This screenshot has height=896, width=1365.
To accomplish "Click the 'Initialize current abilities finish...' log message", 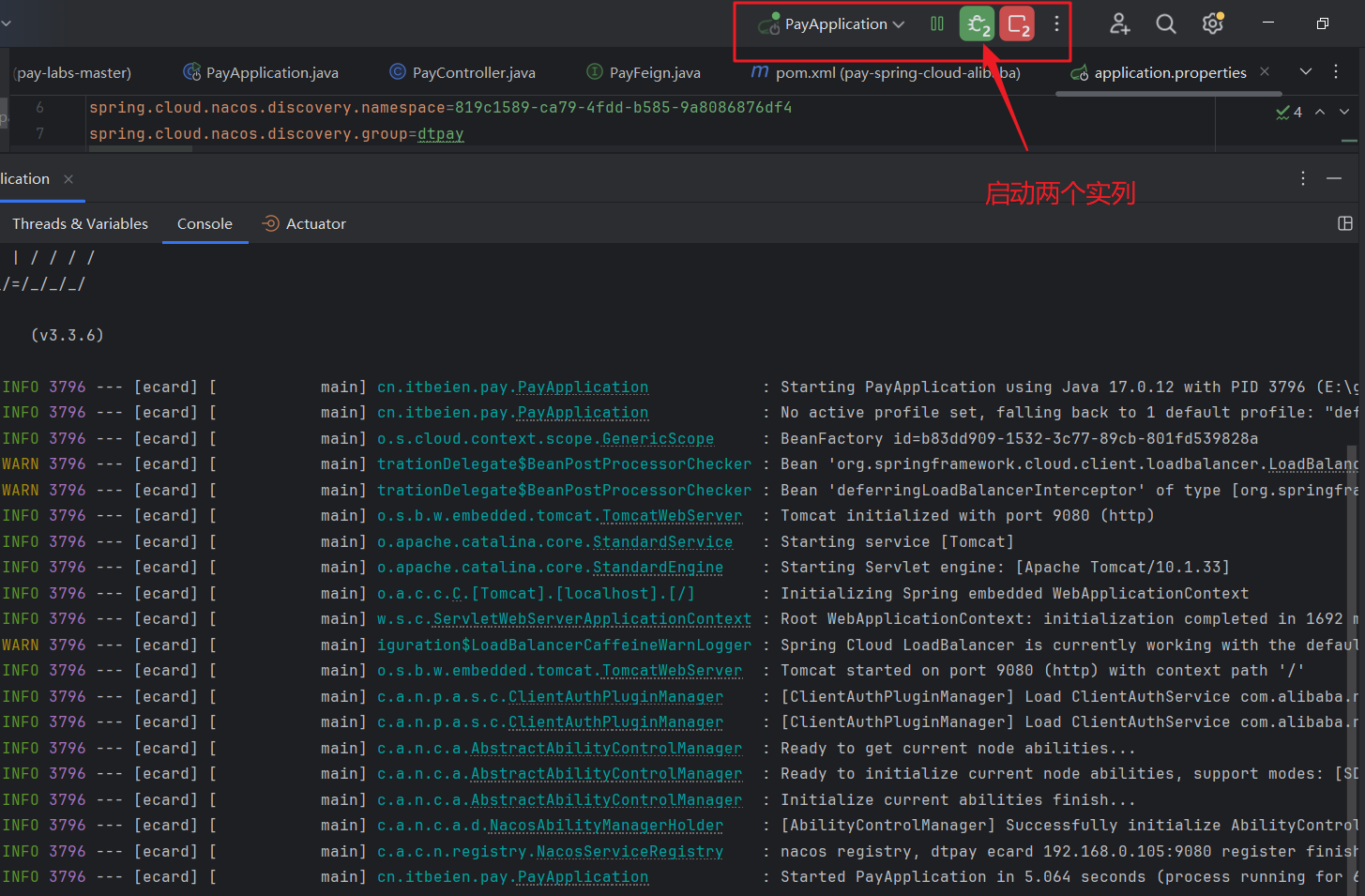I will [x=958, y=800].
